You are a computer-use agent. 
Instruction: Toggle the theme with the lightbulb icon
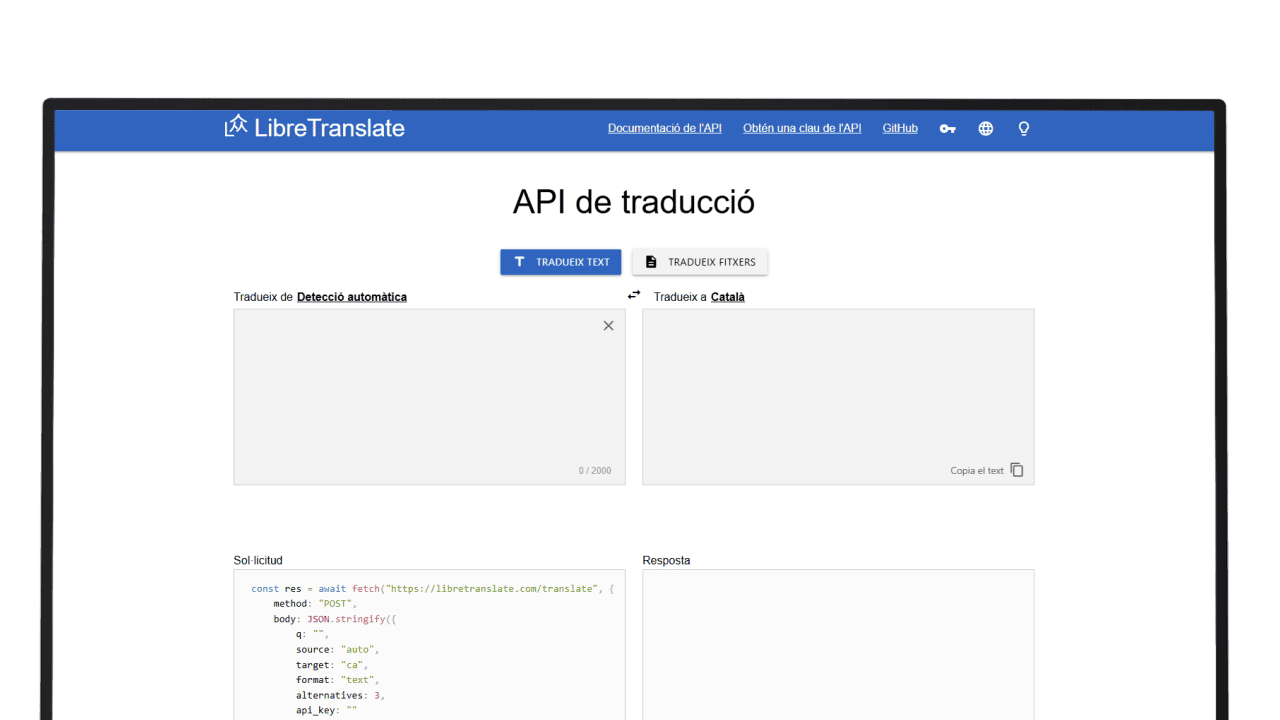(x=1023, y=129)
